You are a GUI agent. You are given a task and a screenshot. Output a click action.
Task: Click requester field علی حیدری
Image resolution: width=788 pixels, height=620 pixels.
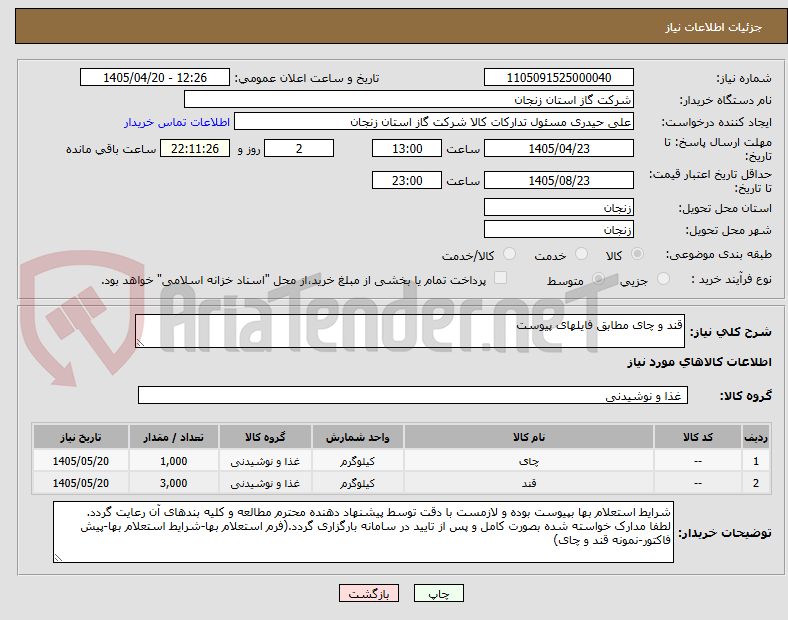pyautogui.click(x=434, y=122)
